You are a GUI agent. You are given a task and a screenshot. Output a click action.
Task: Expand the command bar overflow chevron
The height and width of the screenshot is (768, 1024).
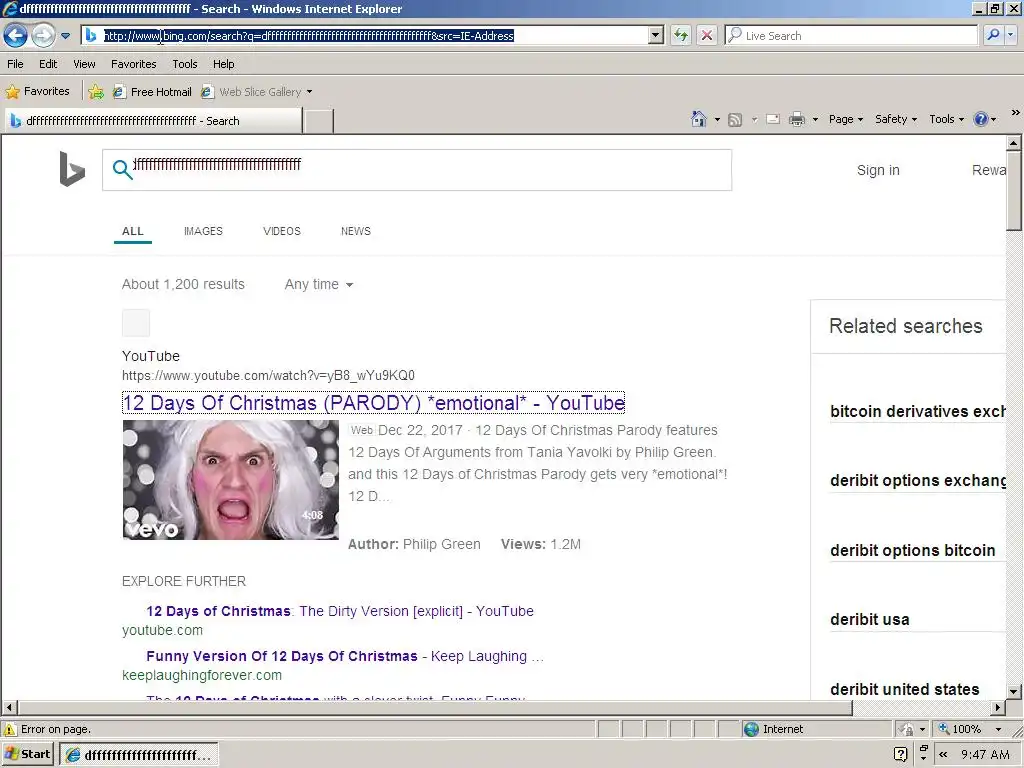[1016, 113]
